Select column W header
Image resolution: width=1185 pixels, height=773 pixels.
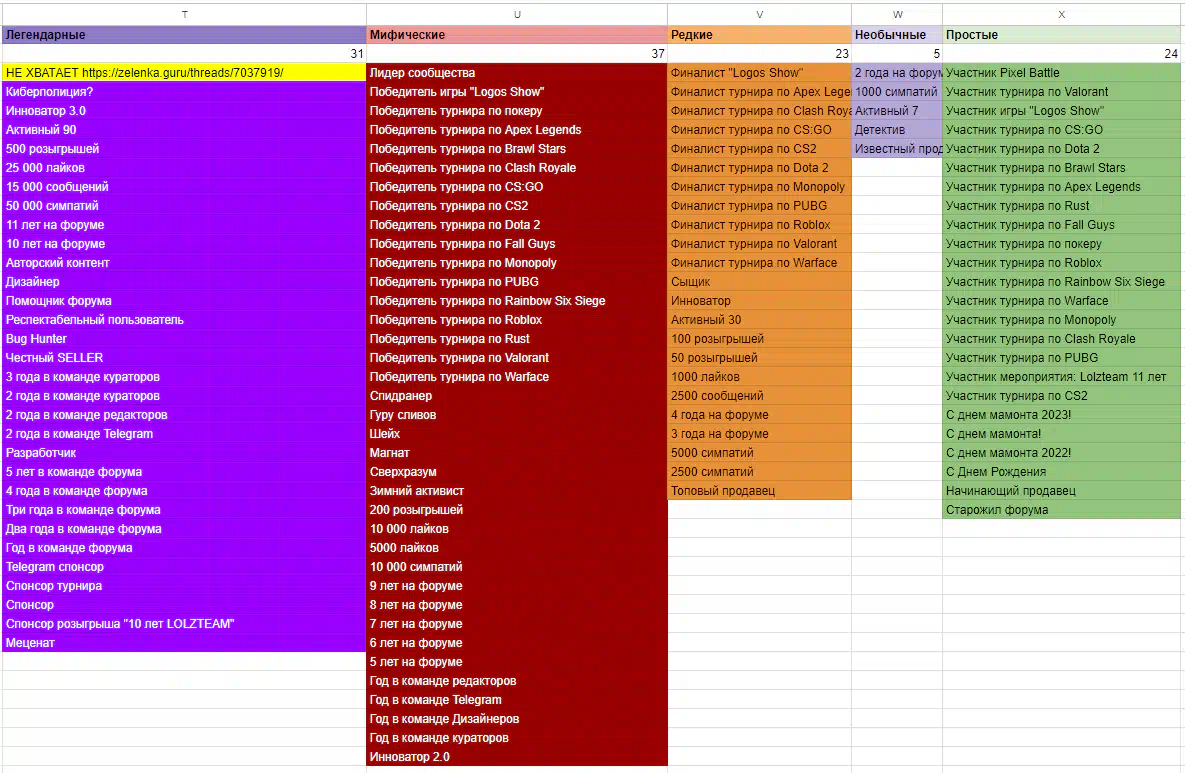pos(897,14)
